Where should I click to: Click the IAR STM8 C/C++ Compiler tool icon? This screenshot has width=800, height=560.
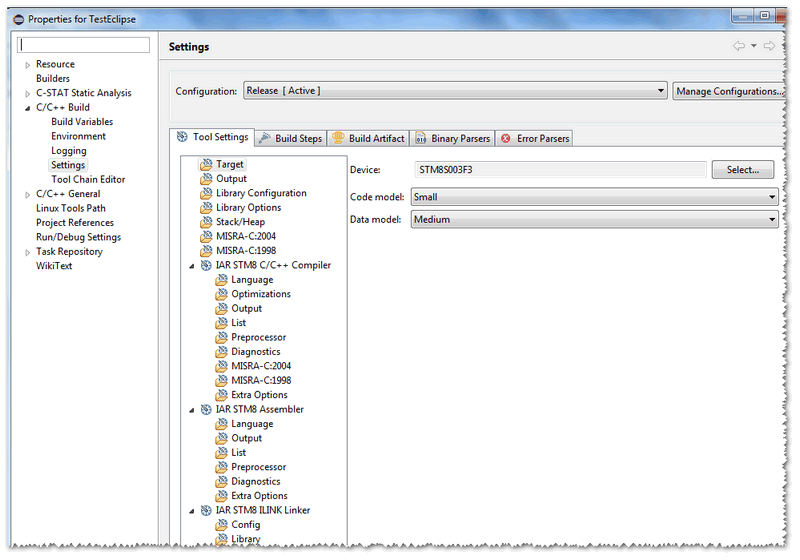206,265
